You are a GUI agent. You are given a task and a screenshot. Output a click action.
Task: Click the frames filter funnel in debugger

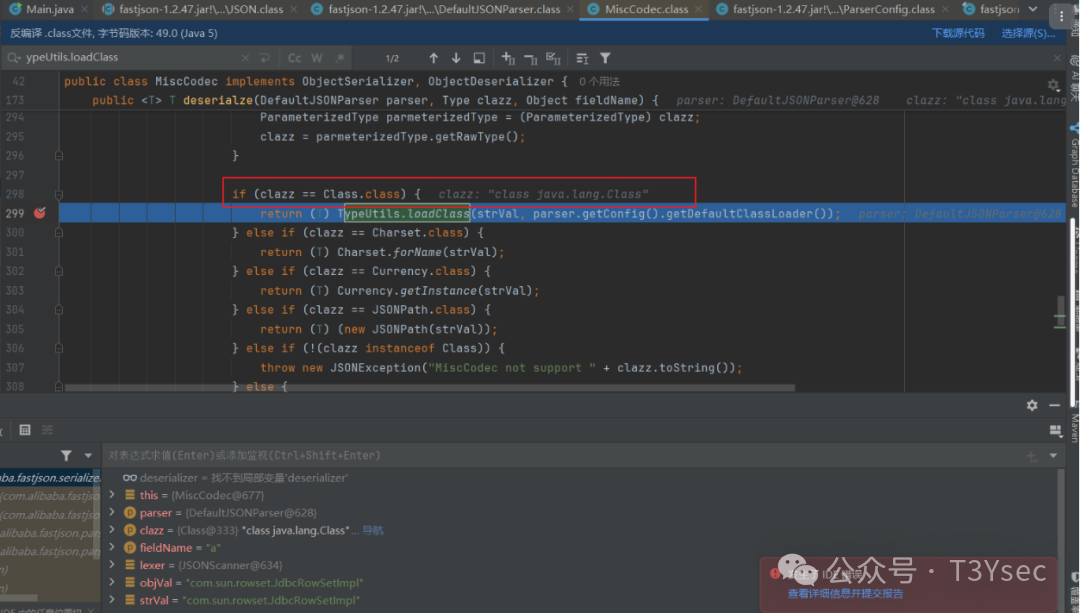(66, 455)
